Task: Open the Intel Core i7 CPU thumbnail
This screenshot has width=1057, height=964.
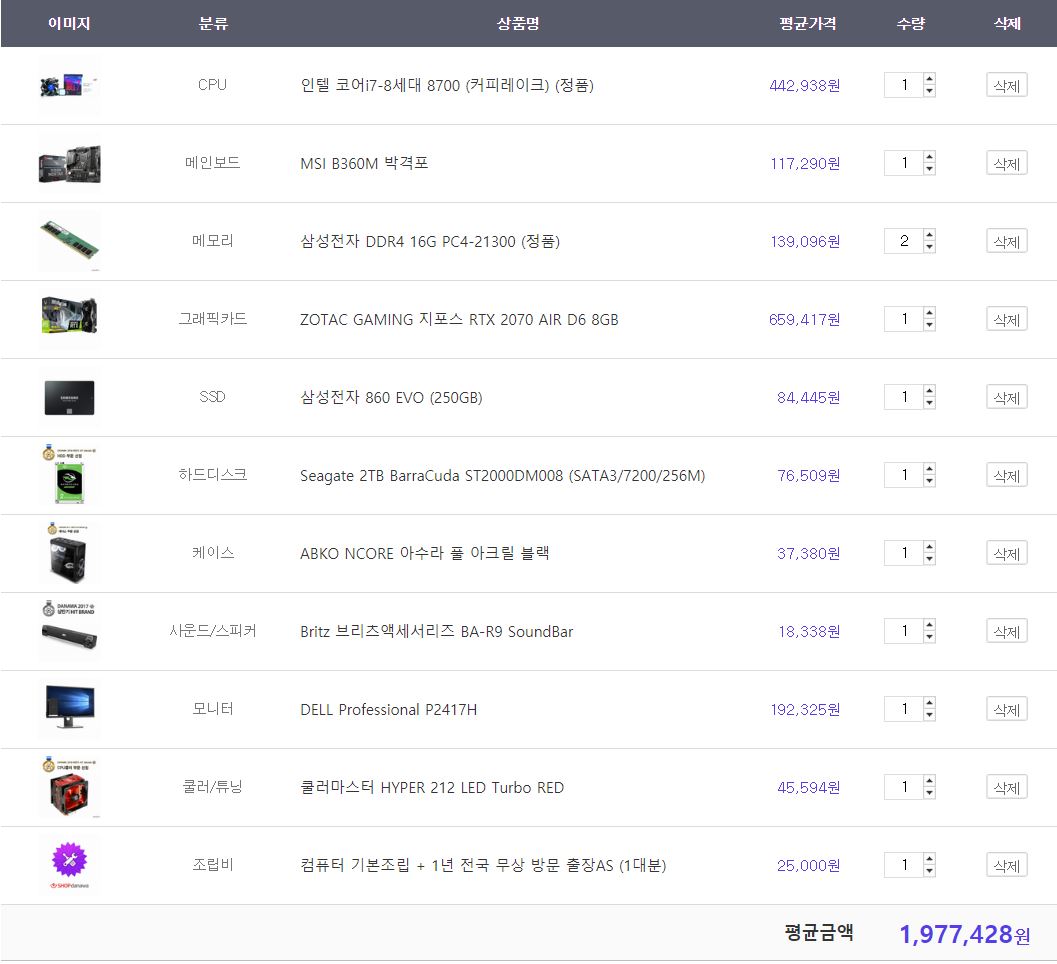Action: click(69, 86)
